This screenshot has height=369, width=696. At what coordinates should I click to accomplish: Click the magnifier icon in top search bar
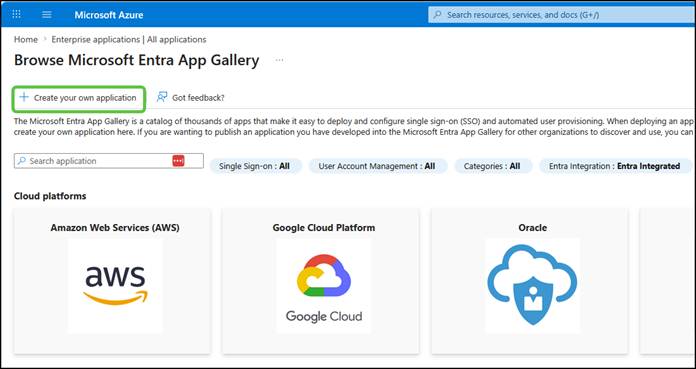[x=438, y=15]
